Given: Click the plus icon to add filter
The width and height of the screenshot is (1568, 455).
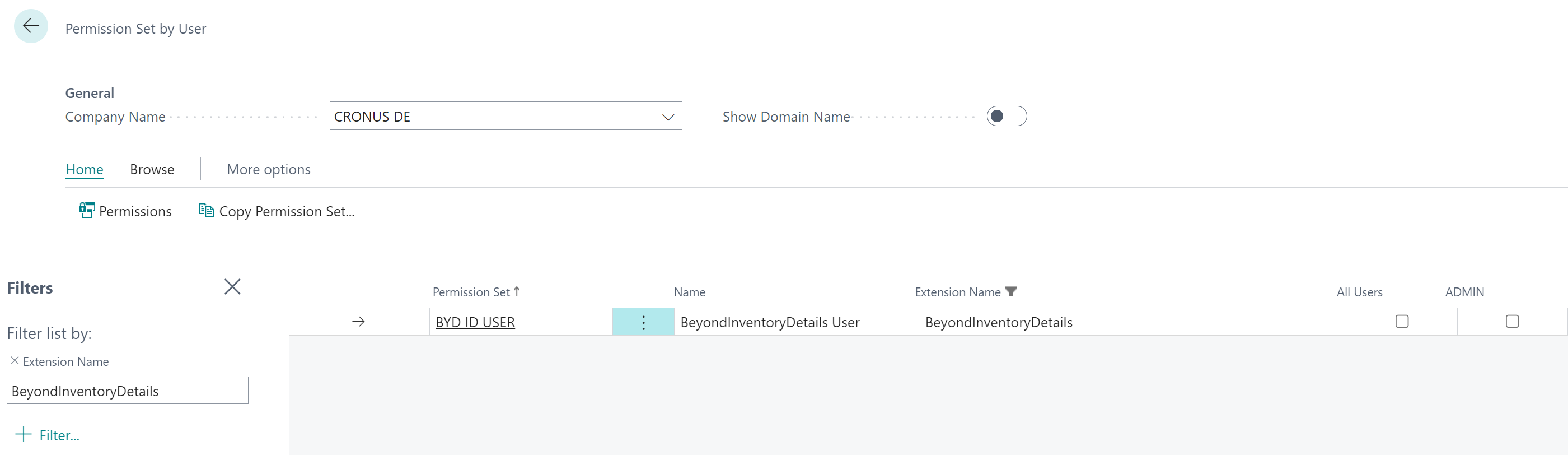Looking at the screenshot, I should [23, 434].
